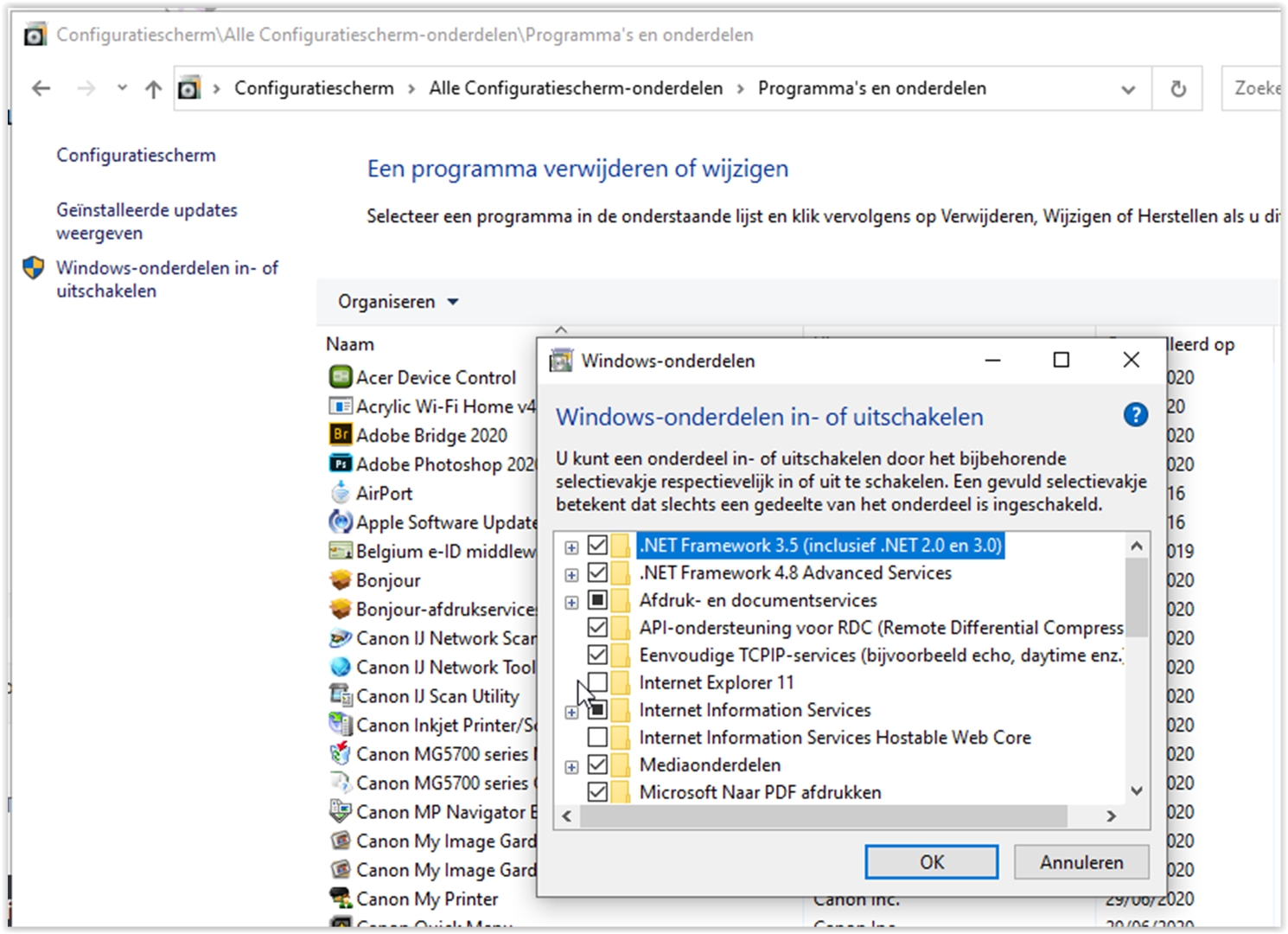Click the Belgium e-ID middleware icon
The image size is (1288, 934).
click(341, 551)
